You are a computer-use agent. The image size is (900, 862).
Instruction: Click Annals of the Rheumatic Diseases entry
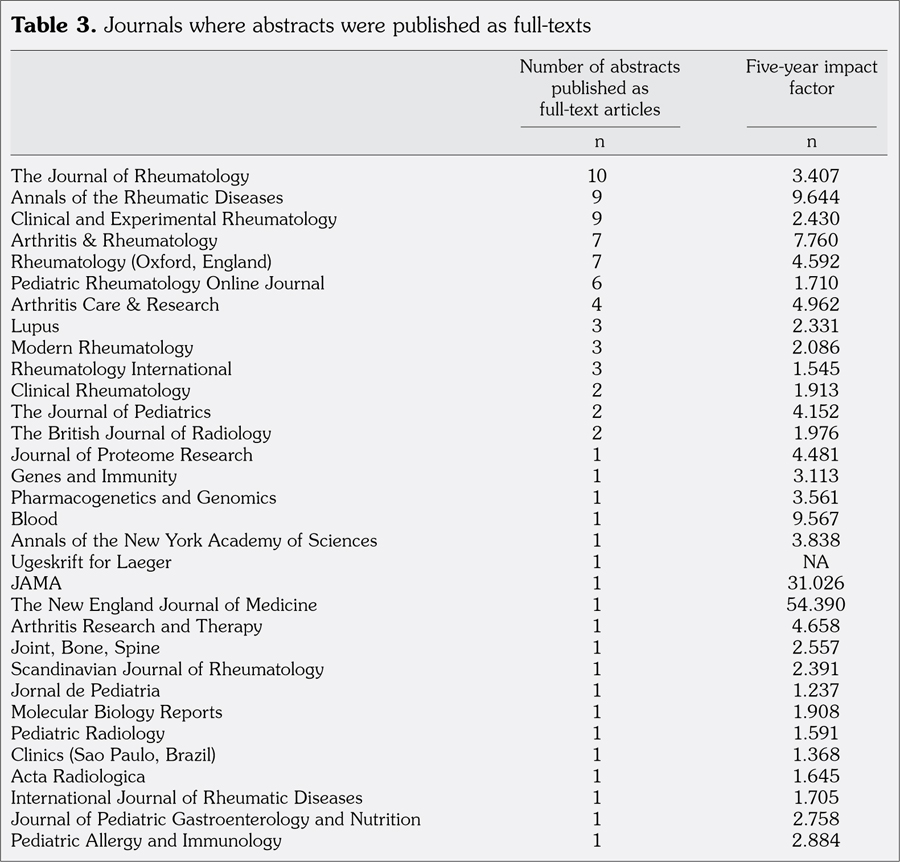point(147,198)
